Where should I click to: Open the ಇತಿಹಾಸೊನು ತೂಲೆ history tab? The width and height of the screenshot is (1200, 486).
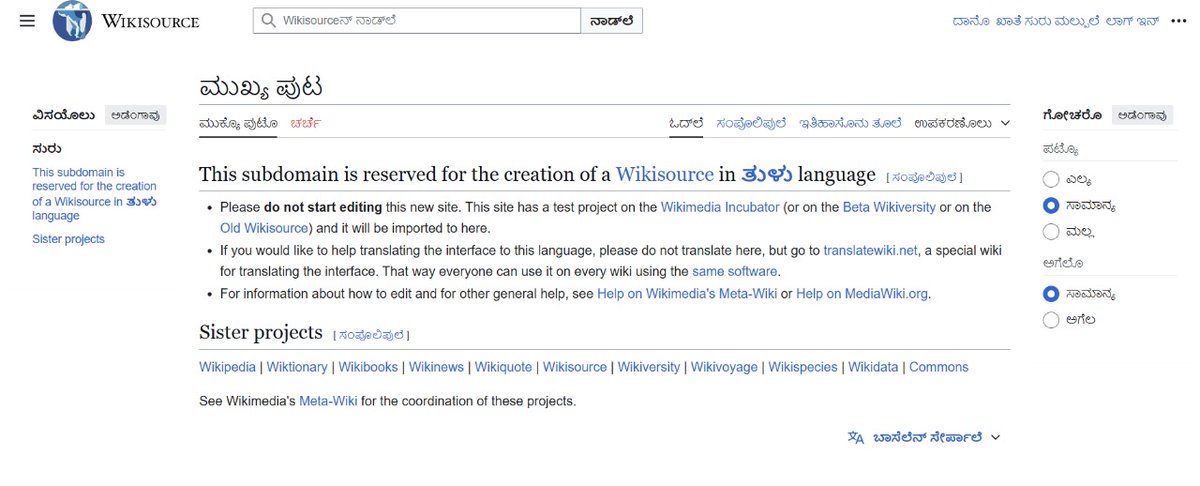click(x=850, y=123)
